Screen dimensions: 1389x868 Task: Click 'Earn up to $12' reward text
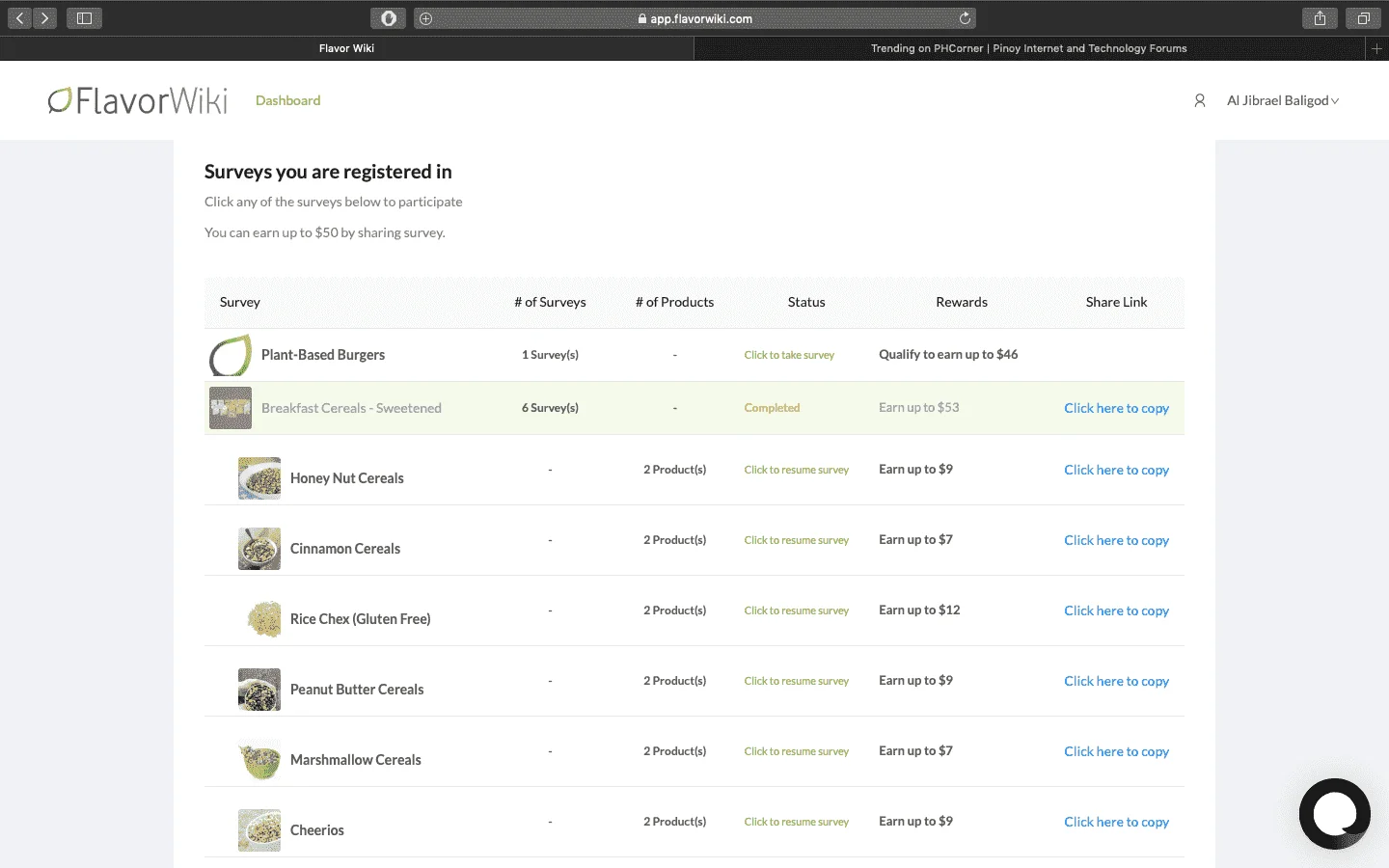pos(919,610)
